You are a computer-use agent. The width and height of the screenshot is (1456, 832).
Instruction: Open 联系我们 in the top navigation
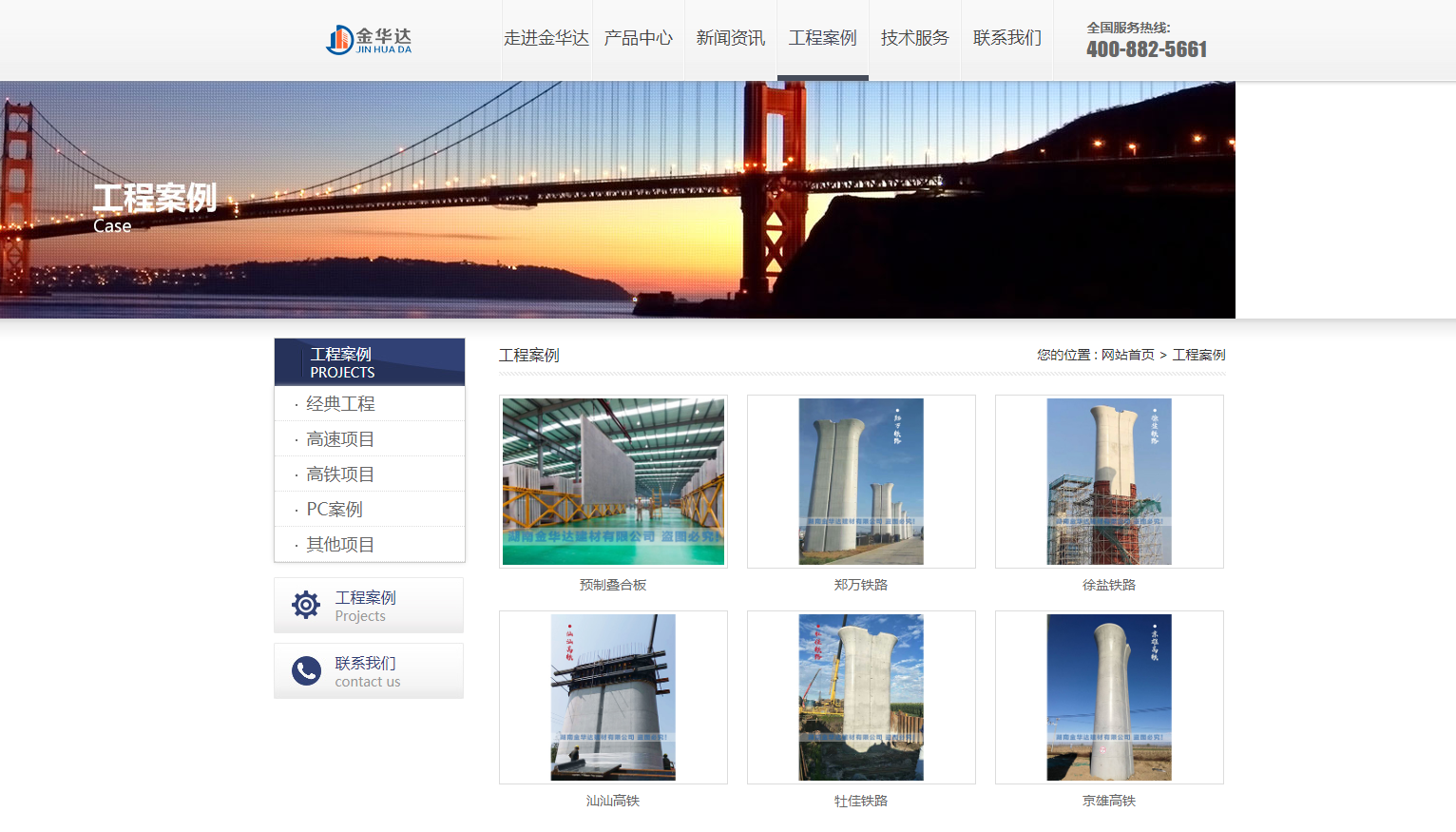1007,38
